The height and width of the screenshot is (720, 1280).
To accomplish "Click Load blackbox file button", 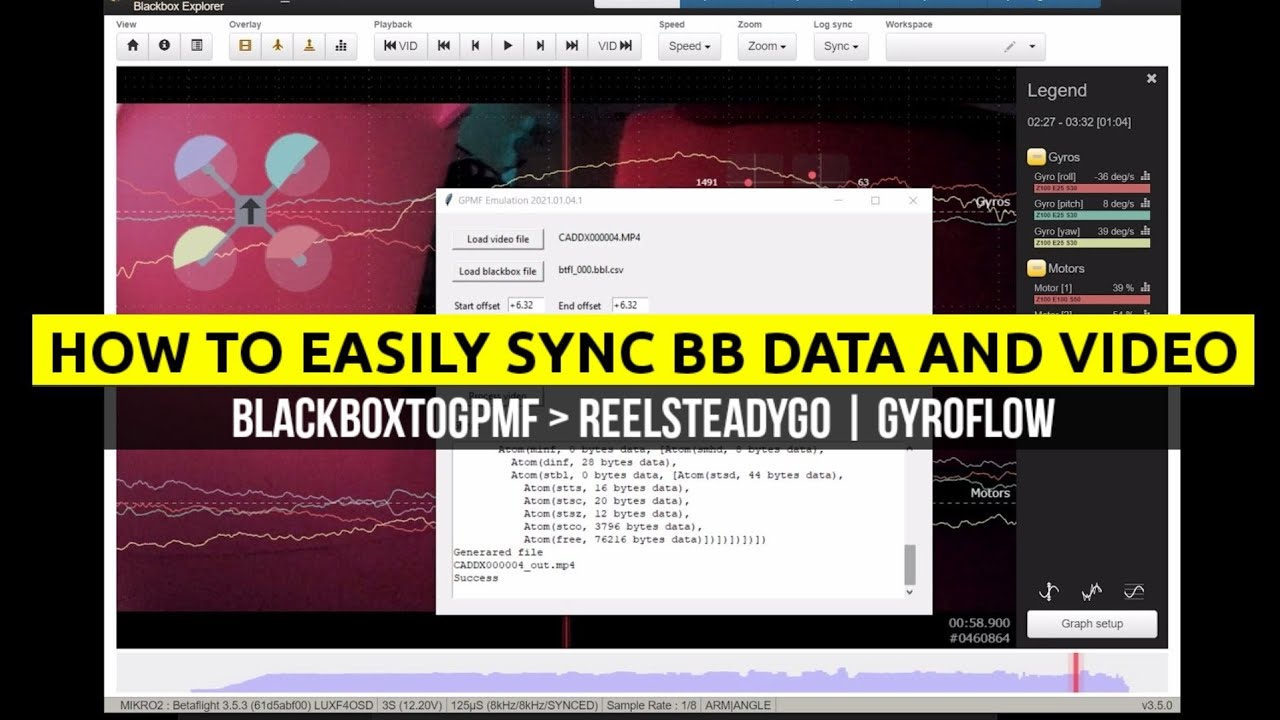I will tap(498, 271).
